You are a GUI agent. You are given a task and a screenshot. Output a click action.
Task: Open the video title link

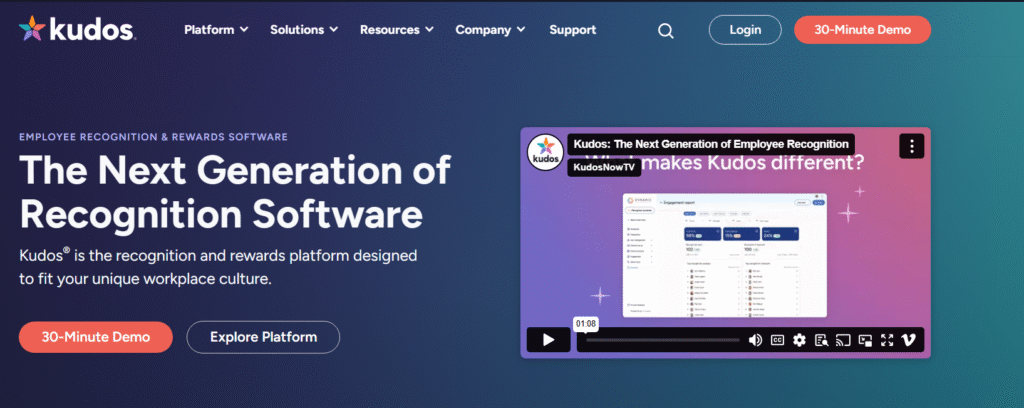(711, 144)
